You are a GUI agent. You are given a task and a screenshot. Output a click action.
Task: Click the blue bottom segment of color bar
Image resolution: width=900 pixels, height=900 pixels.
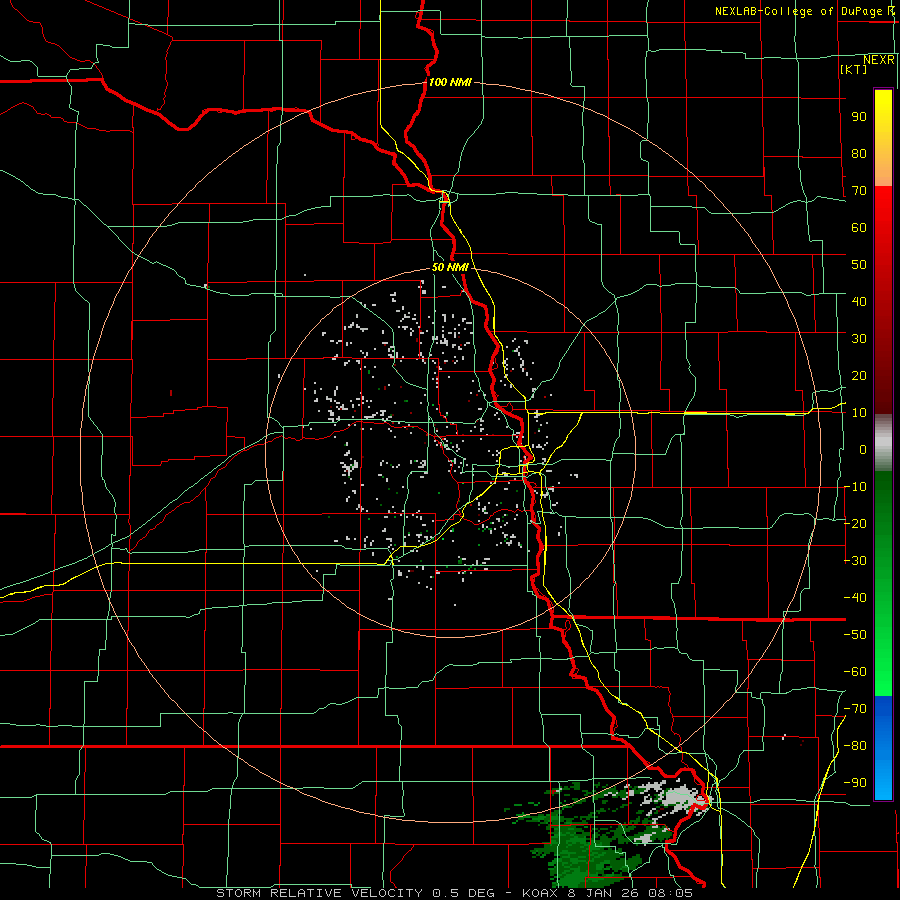point(883,748)
